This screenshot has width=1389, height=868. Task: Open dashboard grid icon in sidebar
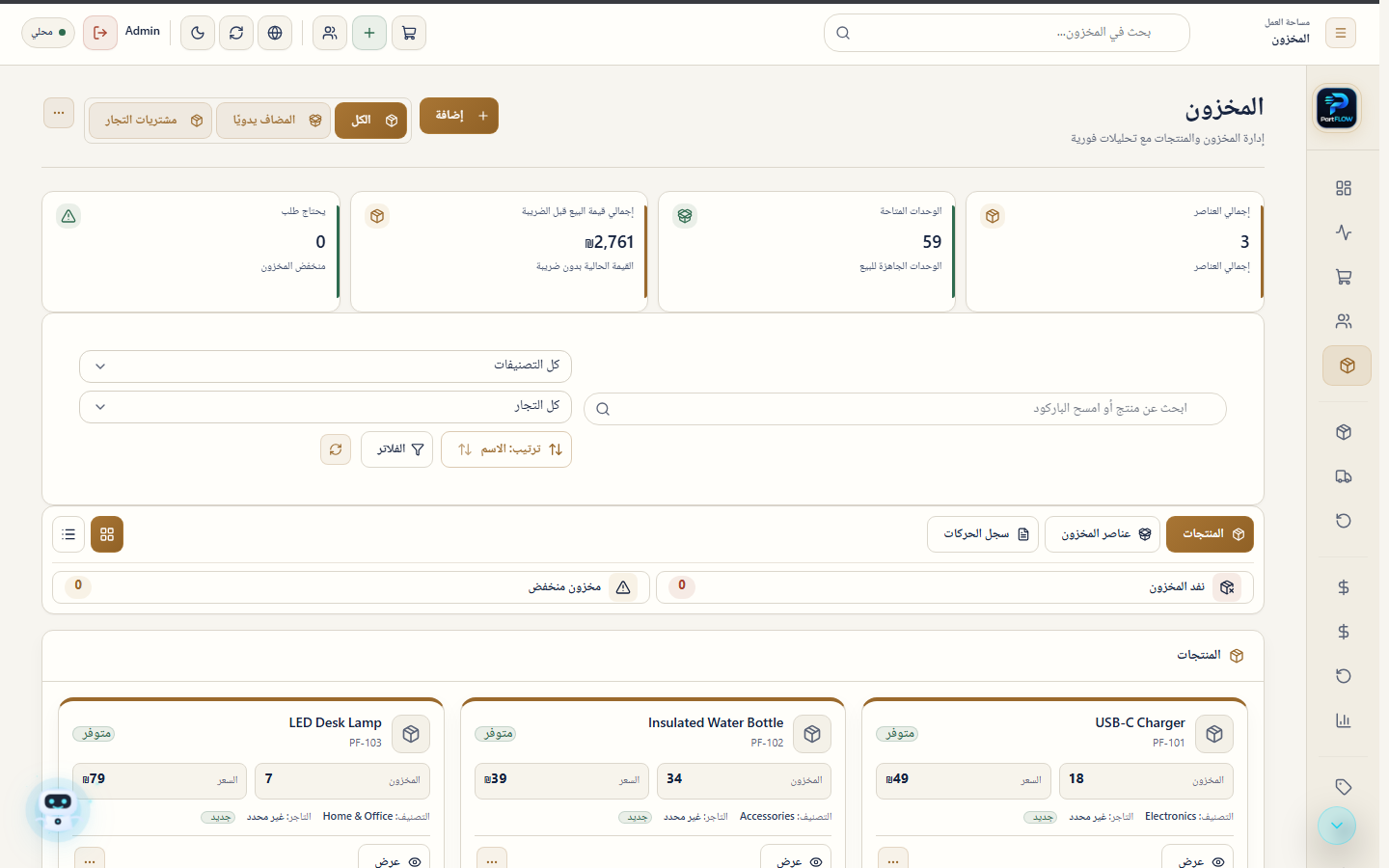coord(1344,188)
